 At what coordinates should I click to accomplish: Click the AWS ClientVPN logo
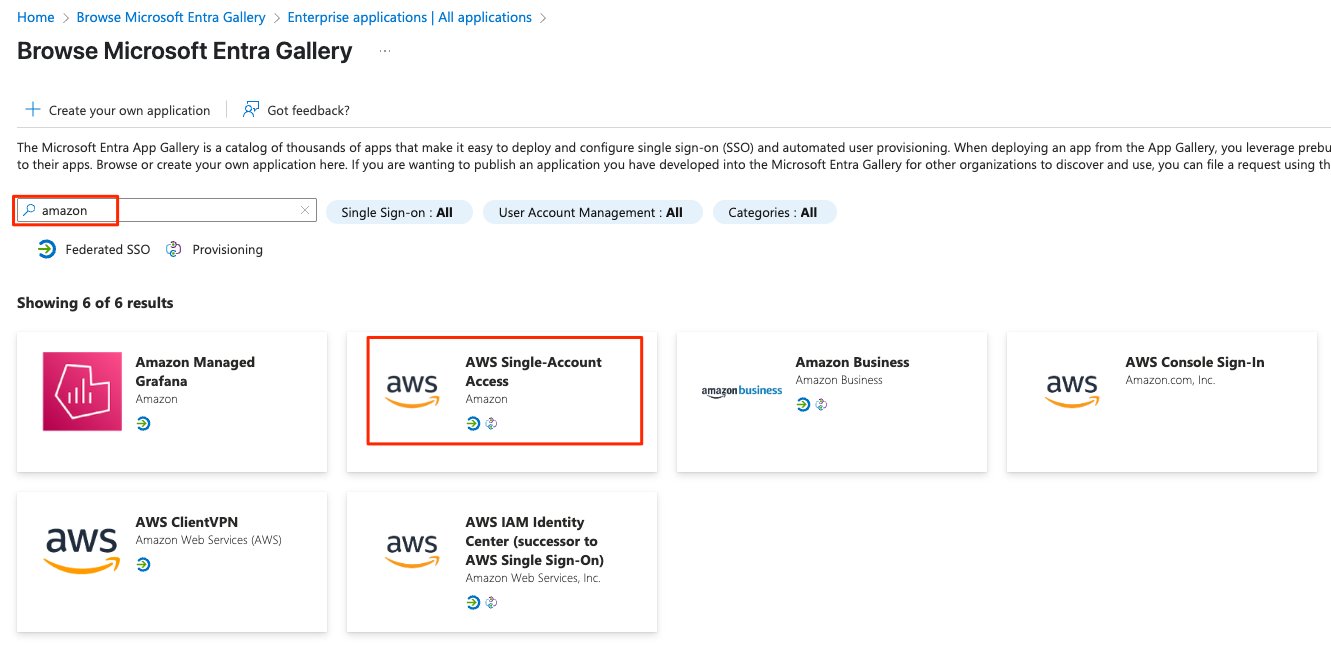pyautogui.click(x=82, y=551)
